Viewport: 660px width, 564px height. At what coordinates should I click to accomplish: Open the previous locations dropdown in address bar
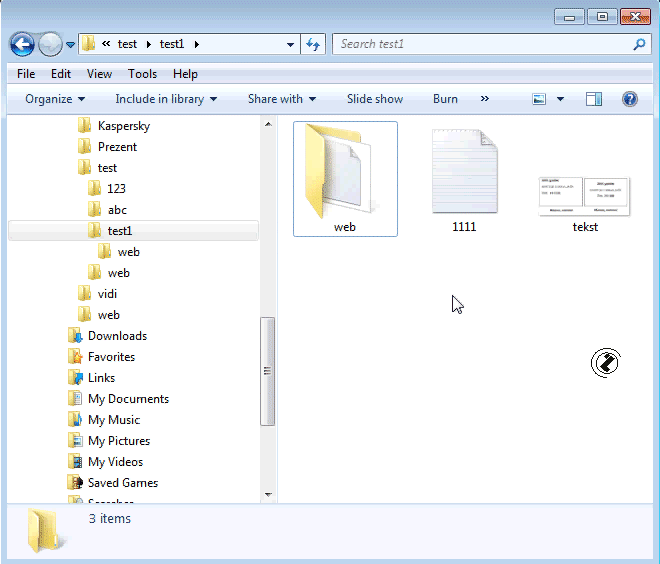pos(290,44)
